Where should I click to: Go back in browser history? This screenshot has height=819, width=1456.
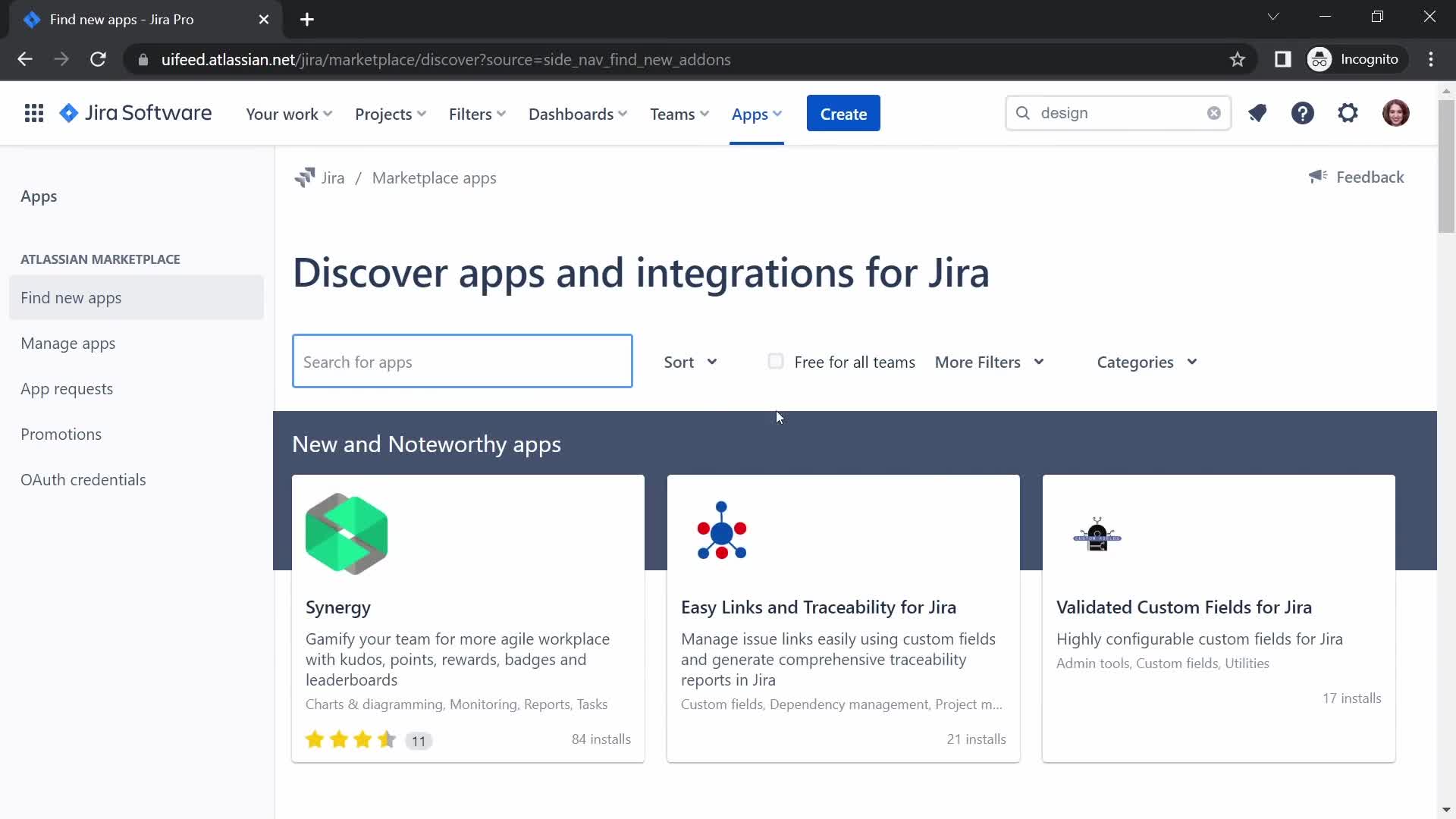pyautogui.click(x=25, y=59)
